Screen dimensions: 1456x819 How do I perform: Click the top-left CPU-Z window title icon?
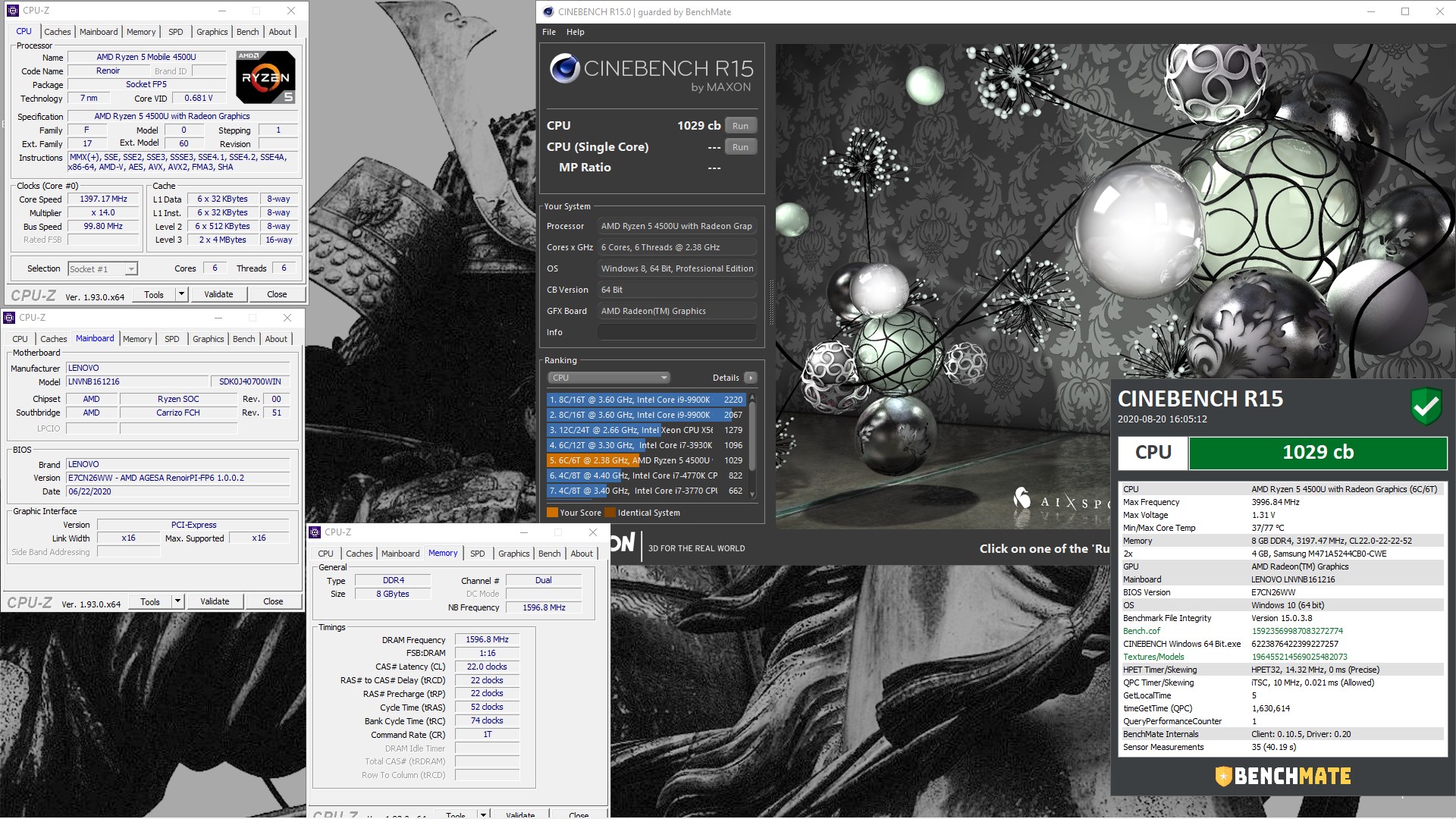[x=12, y=11]
